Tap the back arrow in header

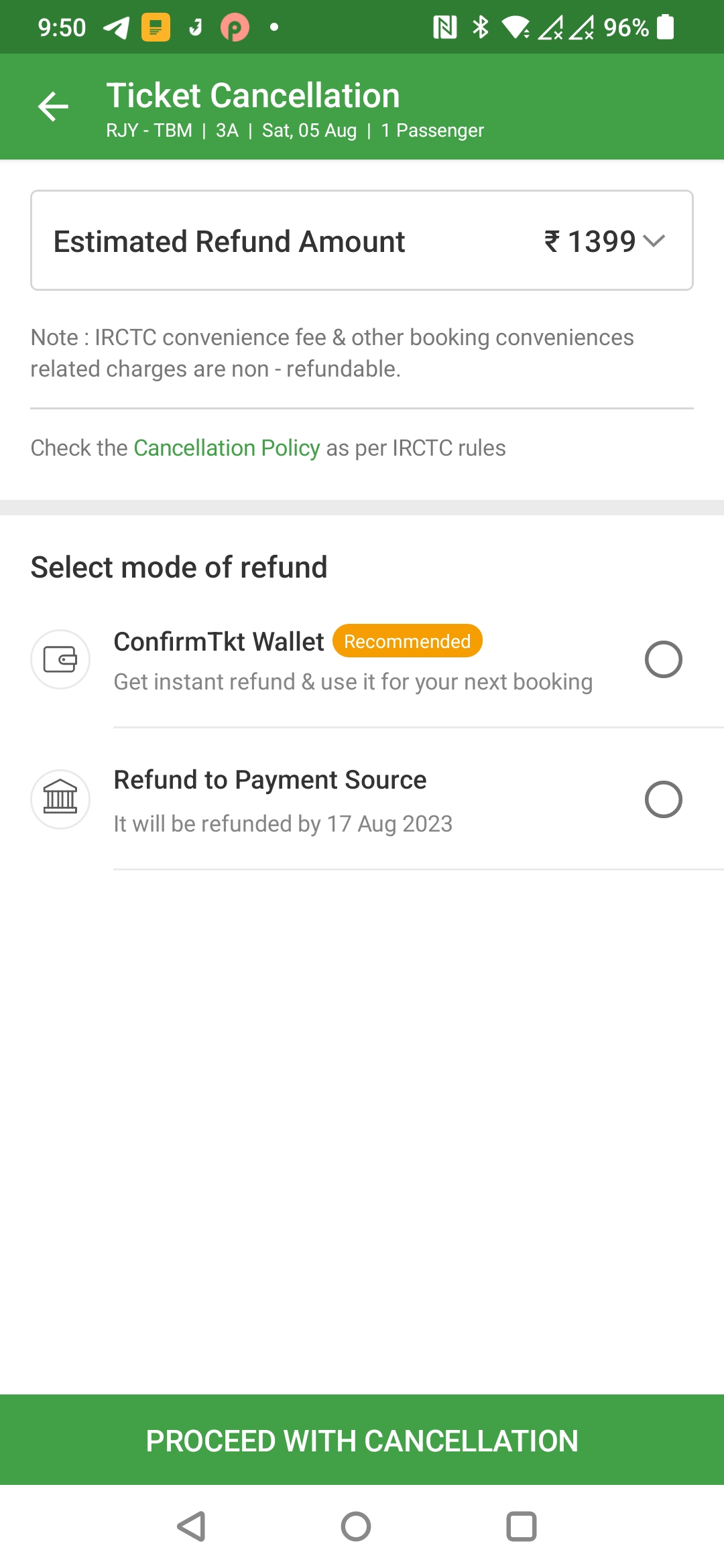(54, 107)
